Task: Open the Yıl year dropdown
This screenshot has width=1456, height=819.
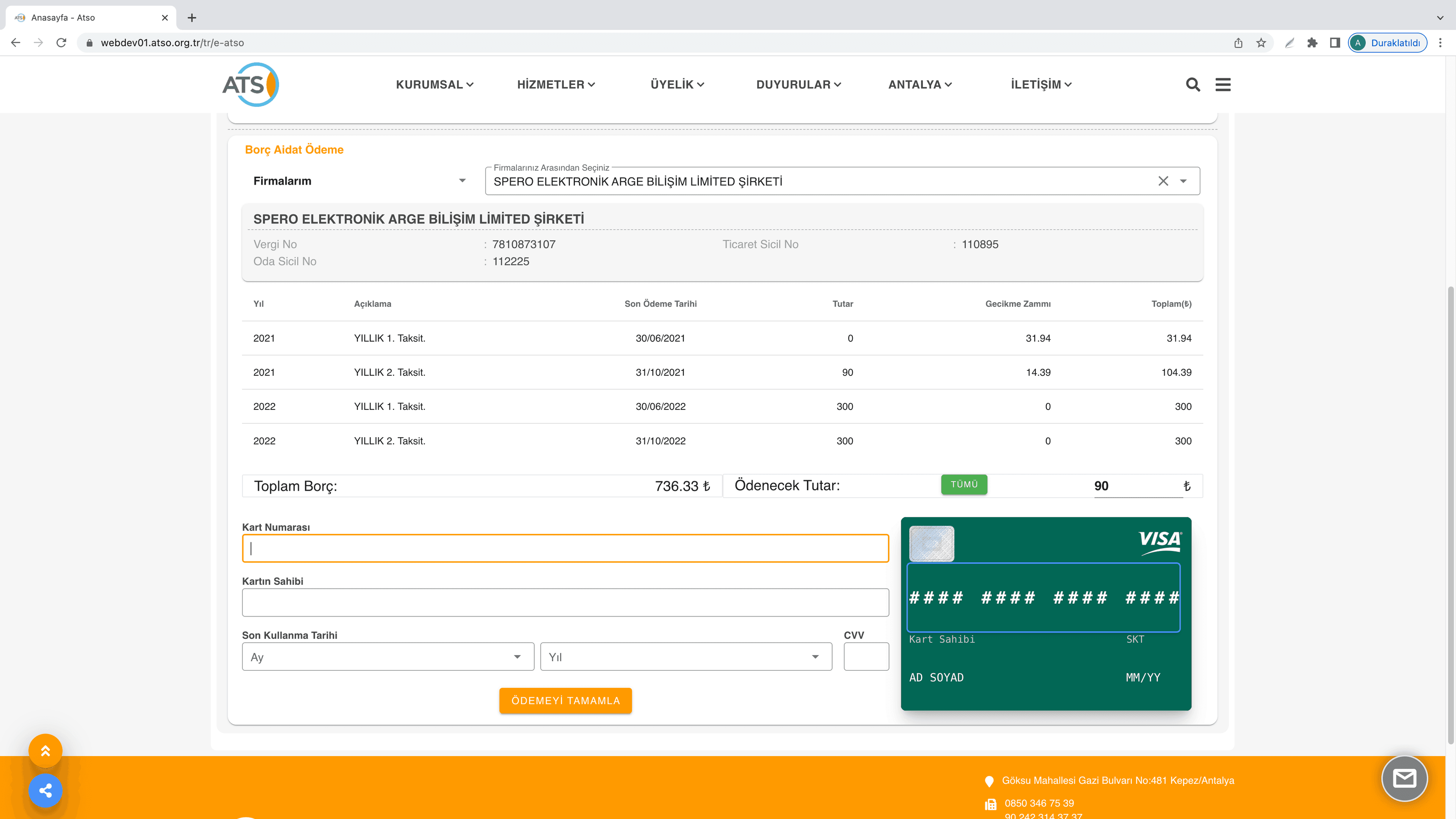Action: coord(686,657)
